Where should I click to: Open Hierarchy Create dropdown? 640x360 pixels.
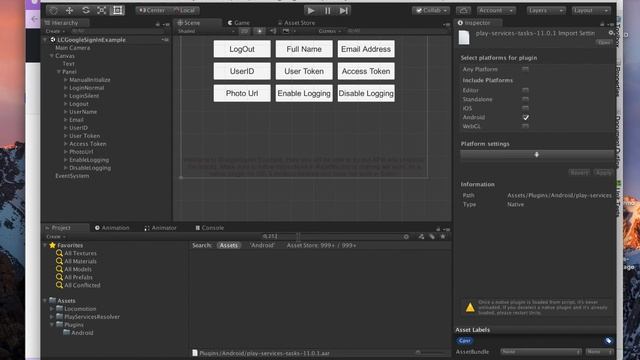[55, 31]
